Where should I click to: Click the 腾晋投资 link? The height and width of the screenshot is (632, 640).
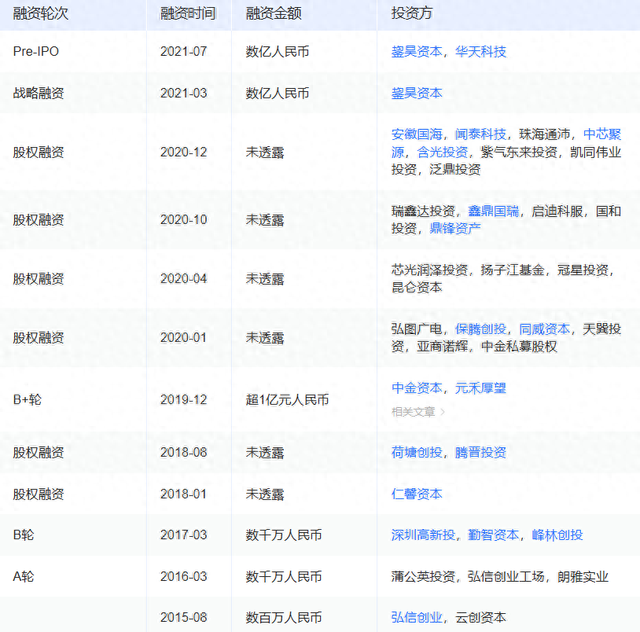481,452
